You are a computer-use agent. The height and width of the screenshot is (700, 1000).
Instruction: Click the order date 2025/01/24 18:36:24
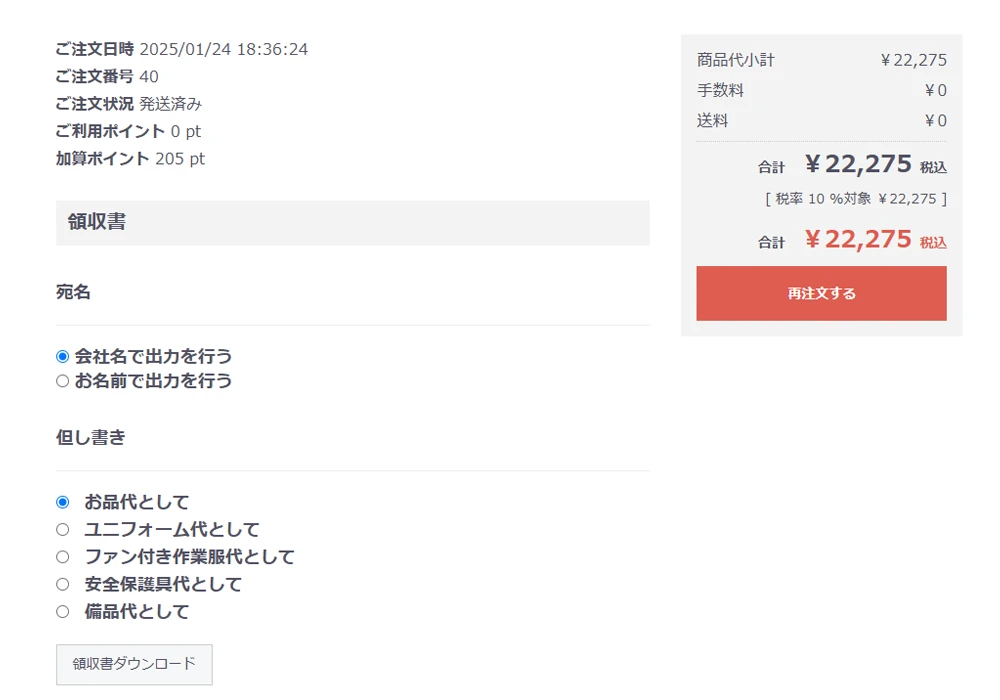[224, 49]
